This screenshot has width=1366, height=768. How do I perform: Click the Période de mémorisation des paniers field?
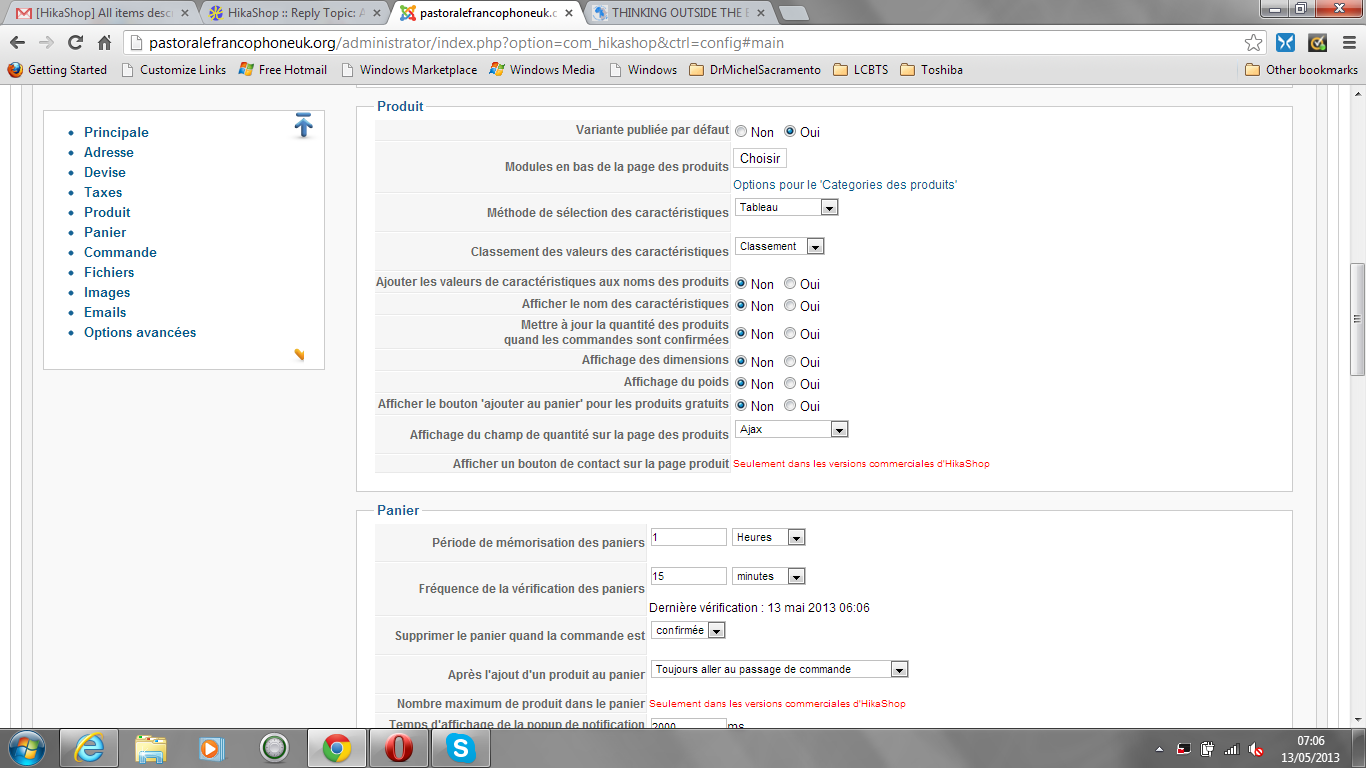click(x=688, y=537)
